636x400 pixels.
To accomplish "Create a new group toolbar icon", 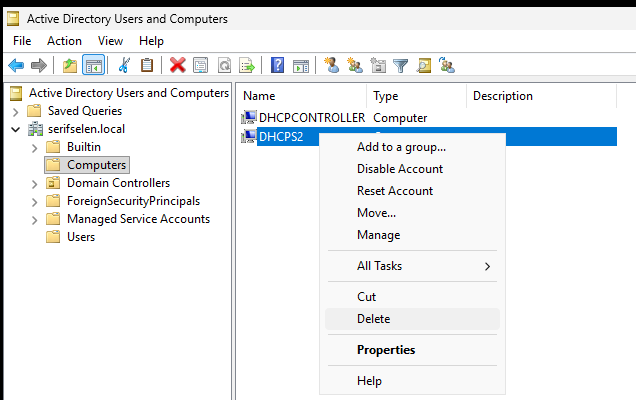I will click(355, 65).
